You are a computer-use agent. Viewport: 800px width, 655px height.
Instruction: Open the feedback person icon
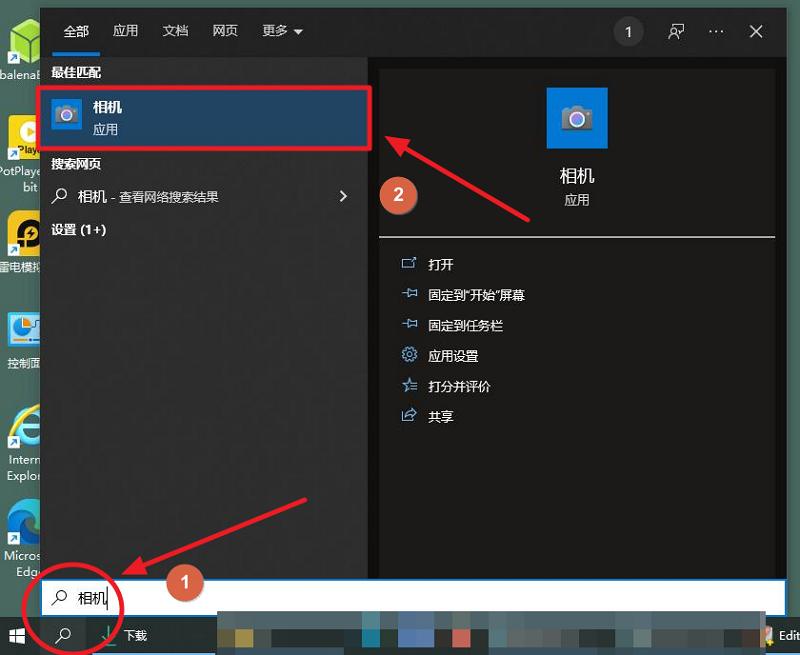coord(676,32)
